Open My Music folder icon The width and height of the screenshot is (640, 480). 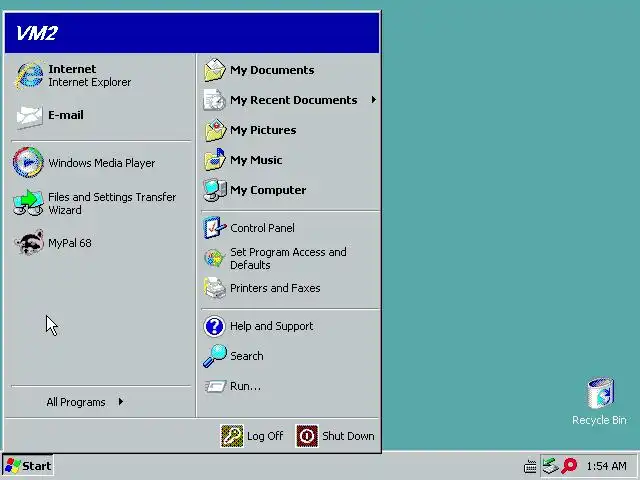coord(215,160)
